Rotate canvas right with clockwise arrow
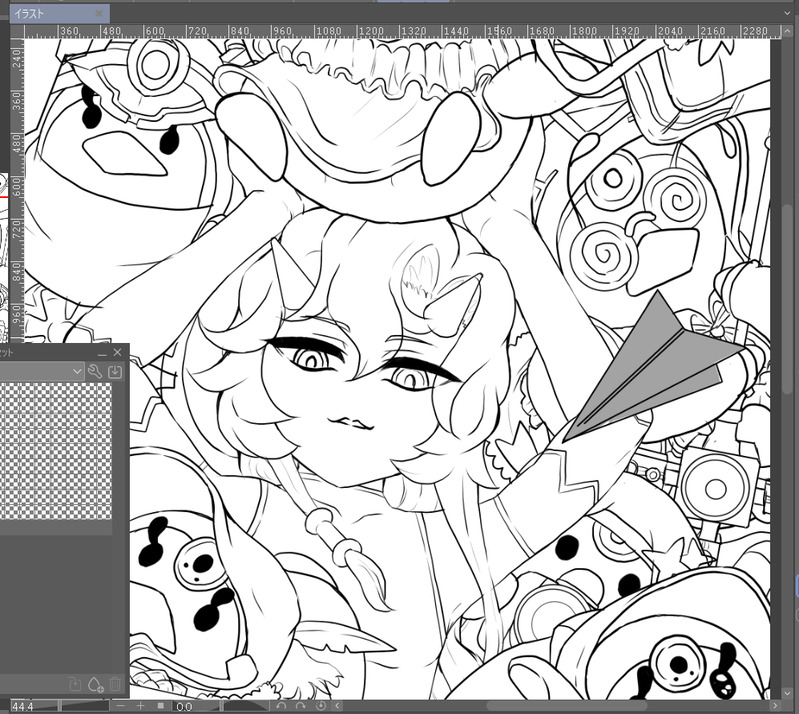799x714 pixels. click(x=301, y=706)
